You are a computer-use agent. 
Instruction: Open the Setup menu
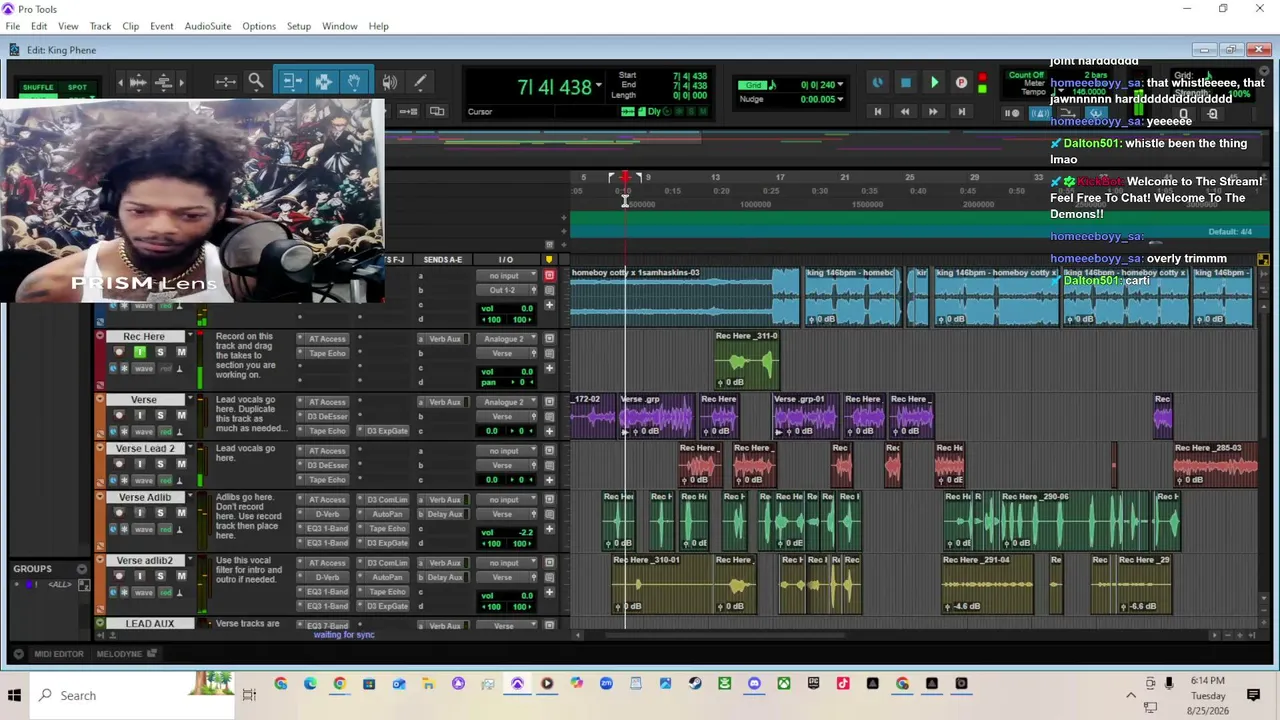click(299, 26)
